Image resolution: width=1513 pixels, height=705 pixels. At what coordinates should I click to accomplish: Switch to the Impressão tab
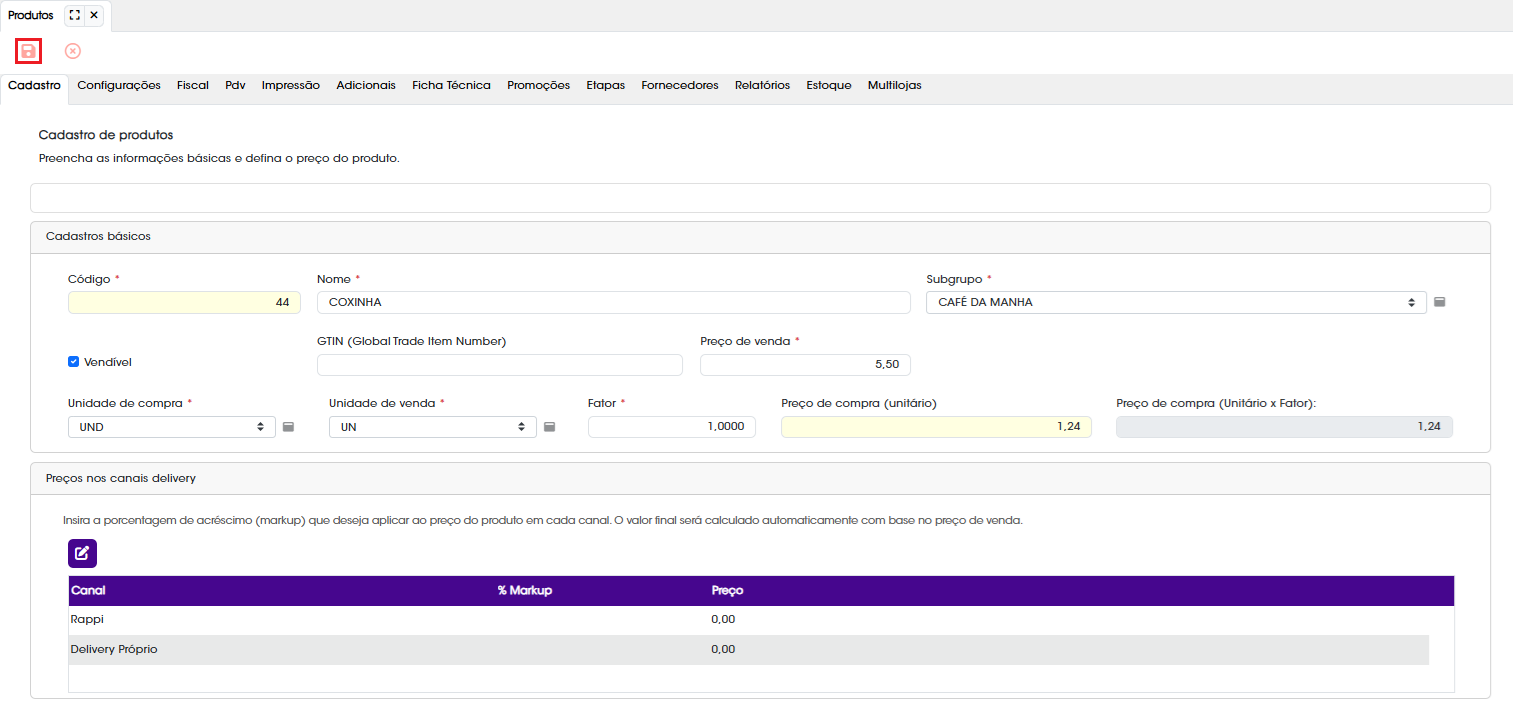[x=291, y=86]
